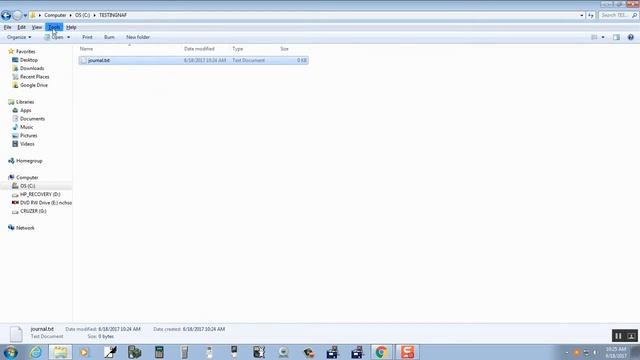Select HP_RECOVERY (D:) drive

point(36,194)
